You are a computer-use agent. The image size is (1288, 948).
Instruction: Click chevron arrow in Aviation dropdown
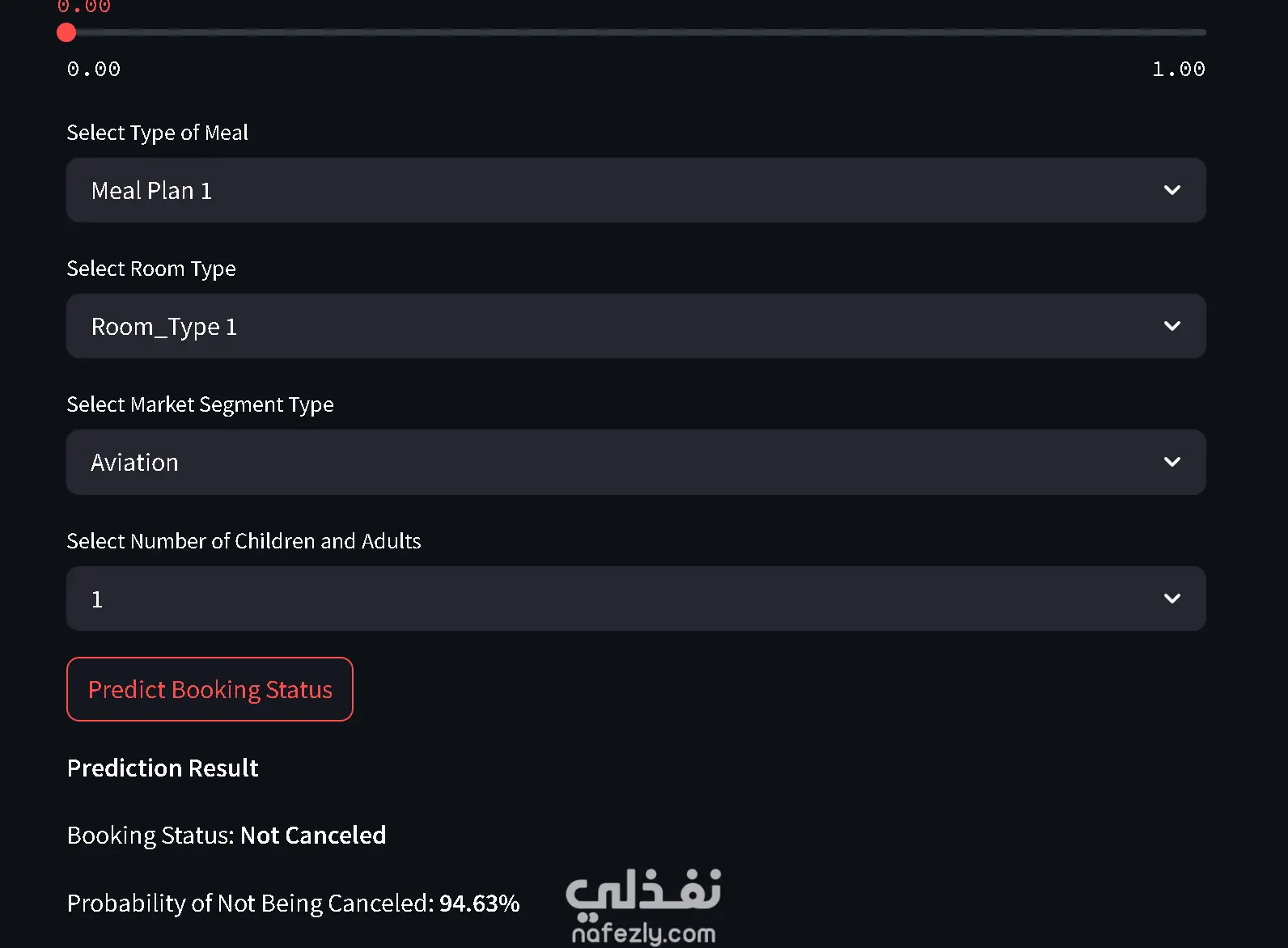(1171, 462)
